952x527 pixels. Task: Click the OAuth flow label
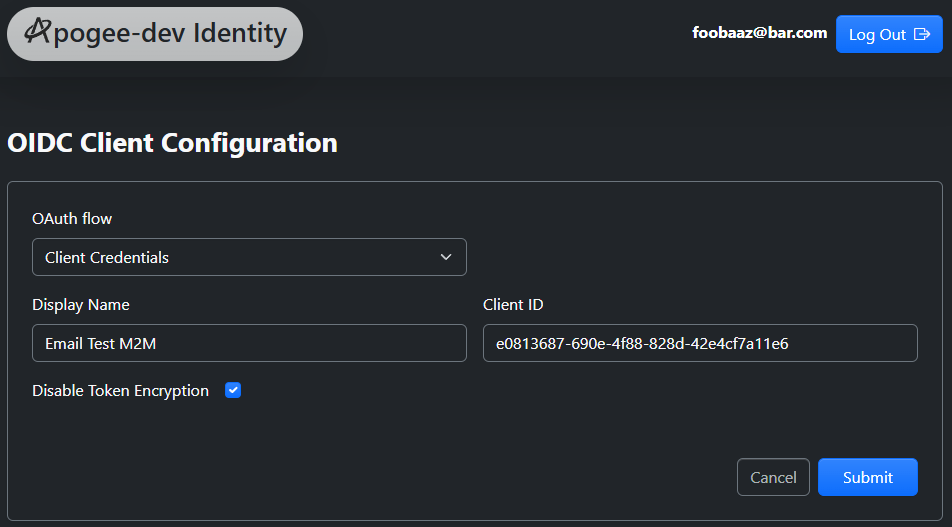pos(72,219)
